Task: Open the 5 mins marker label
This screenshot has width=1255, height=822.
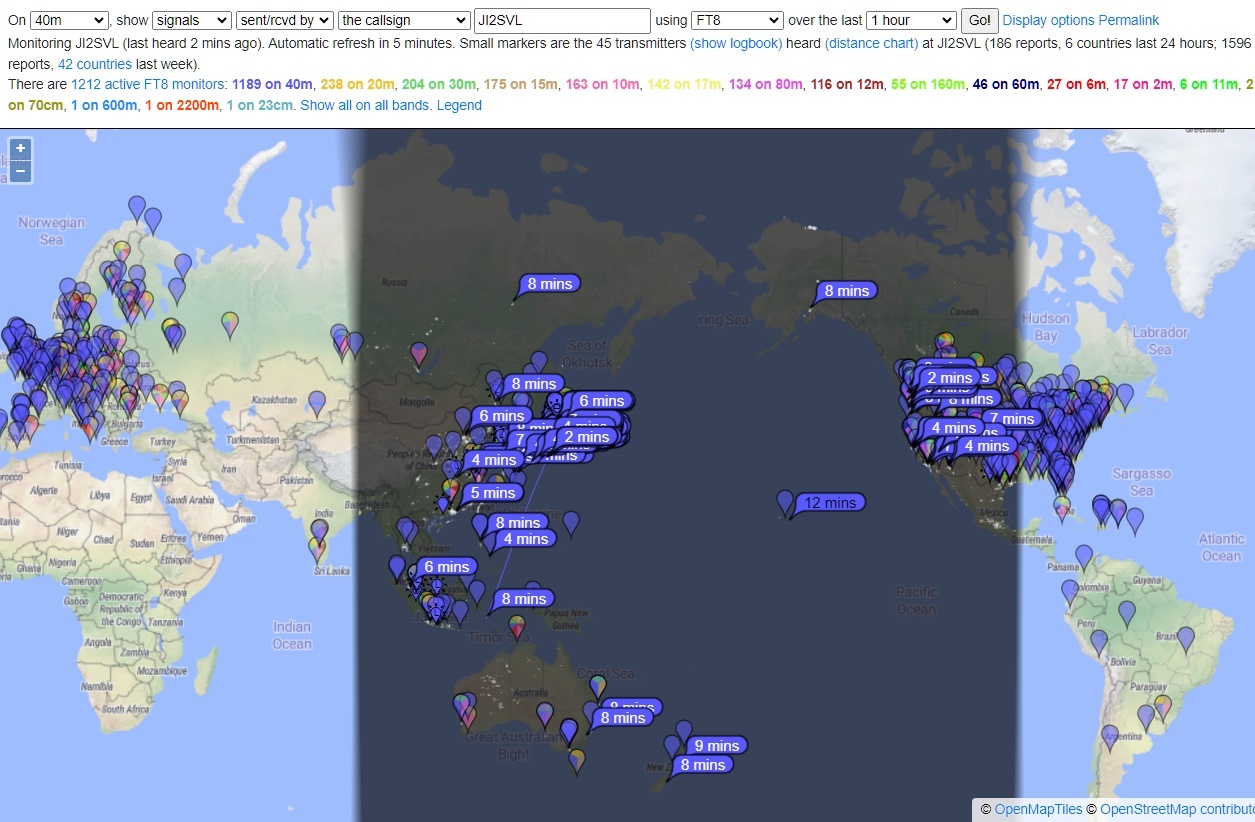Action: click(x=493, y=493)
